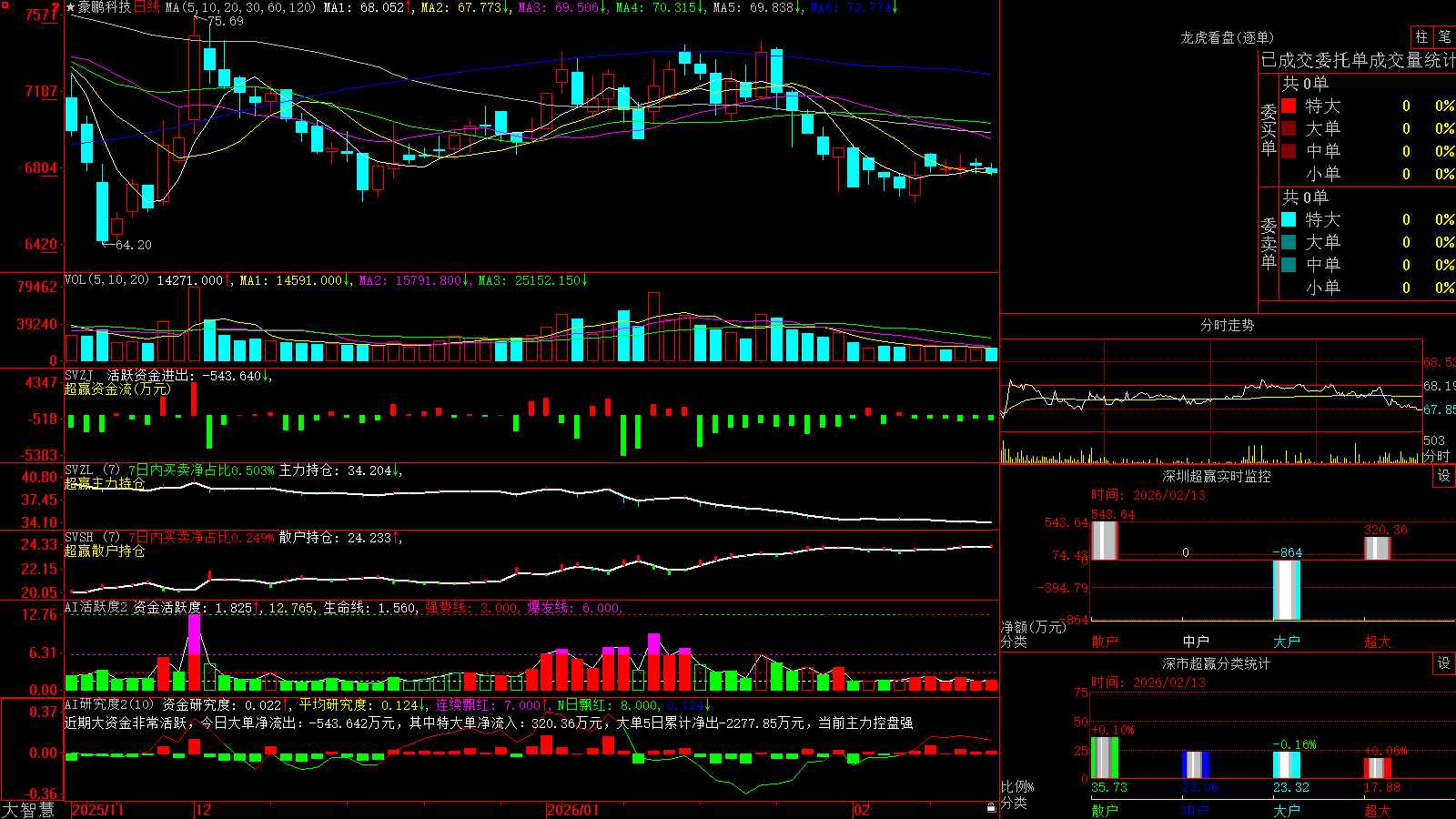Click the red 特大 buy-order color swatch

(1289, 106)
